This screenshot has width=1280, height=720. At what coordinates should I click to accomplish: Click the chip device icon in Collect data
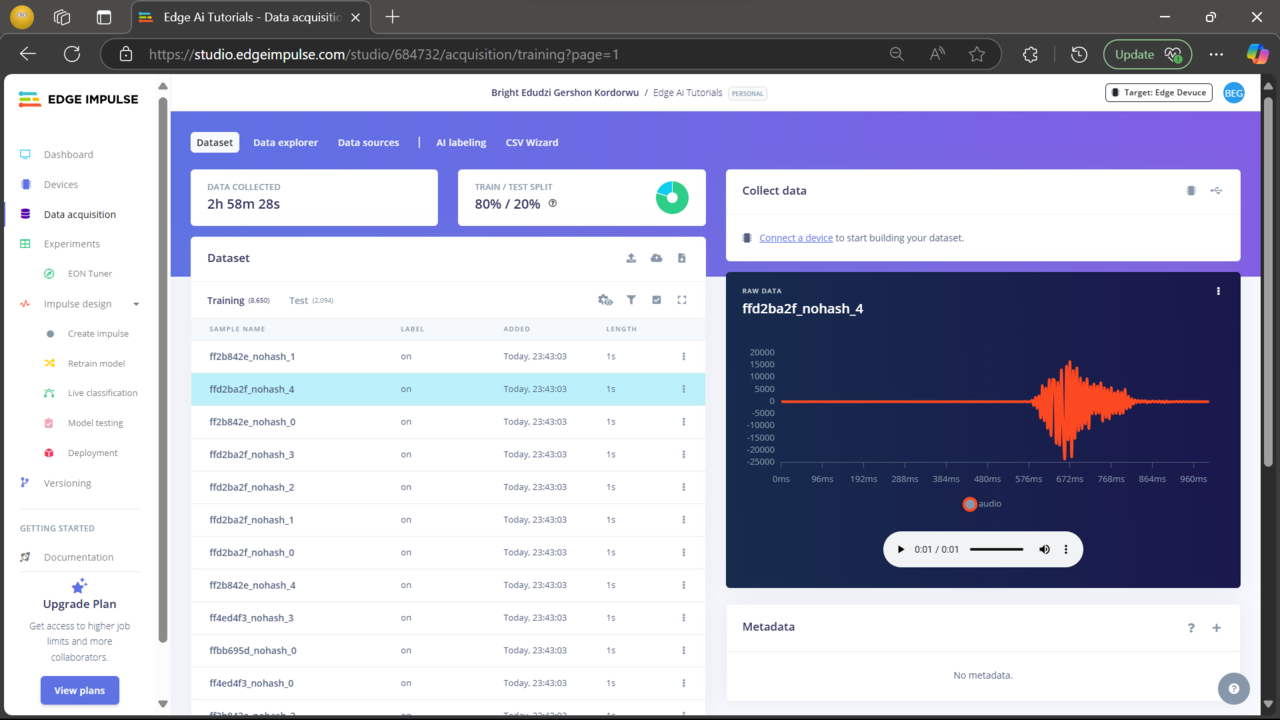(1191, 190)
